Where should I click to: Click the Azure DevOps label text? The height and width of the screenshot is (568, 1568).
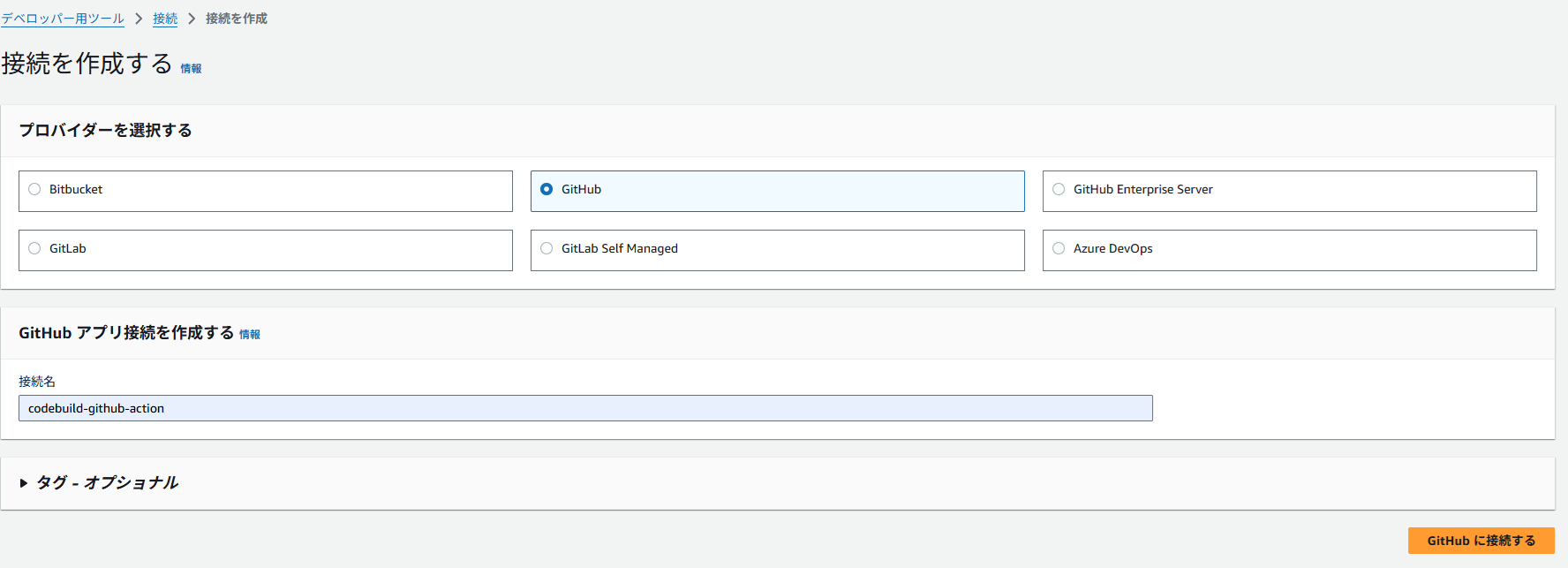1112,248
